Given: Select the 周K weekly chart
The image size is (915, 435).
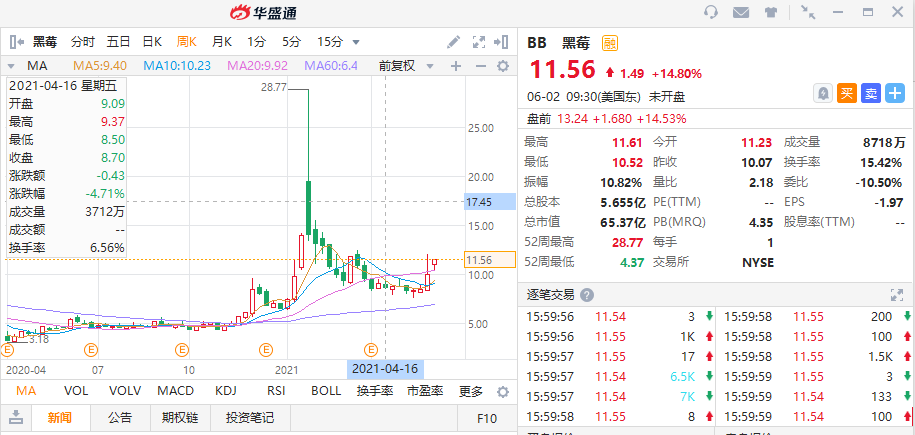Looking at the screenshot, I should [187, 41].
